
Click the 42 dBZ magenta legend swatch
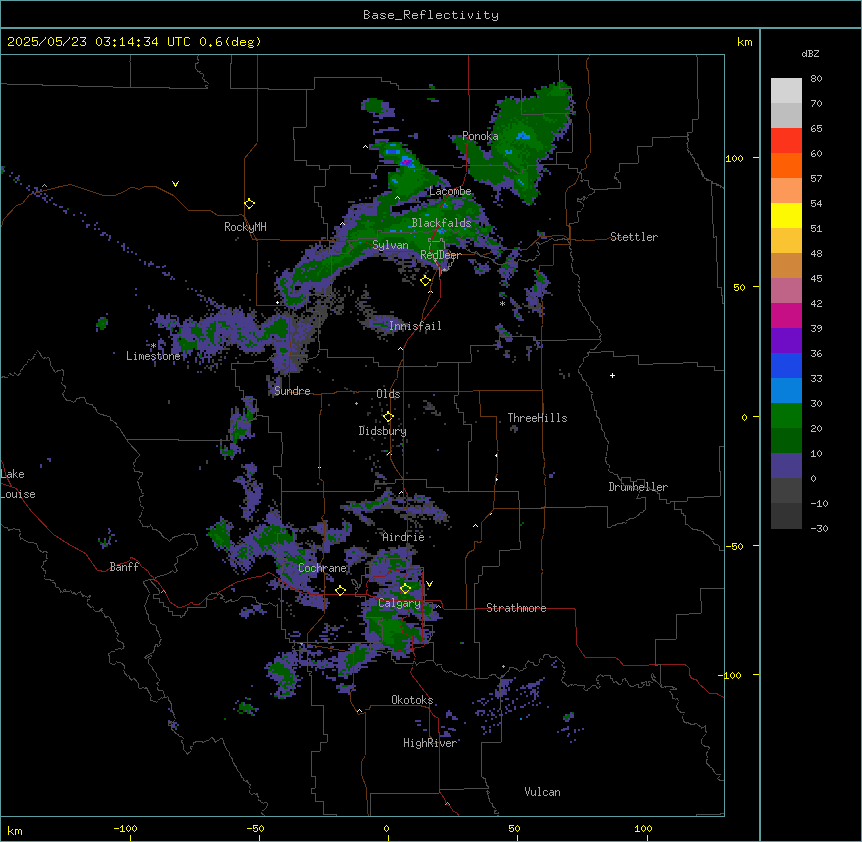[x=786, y=315]
